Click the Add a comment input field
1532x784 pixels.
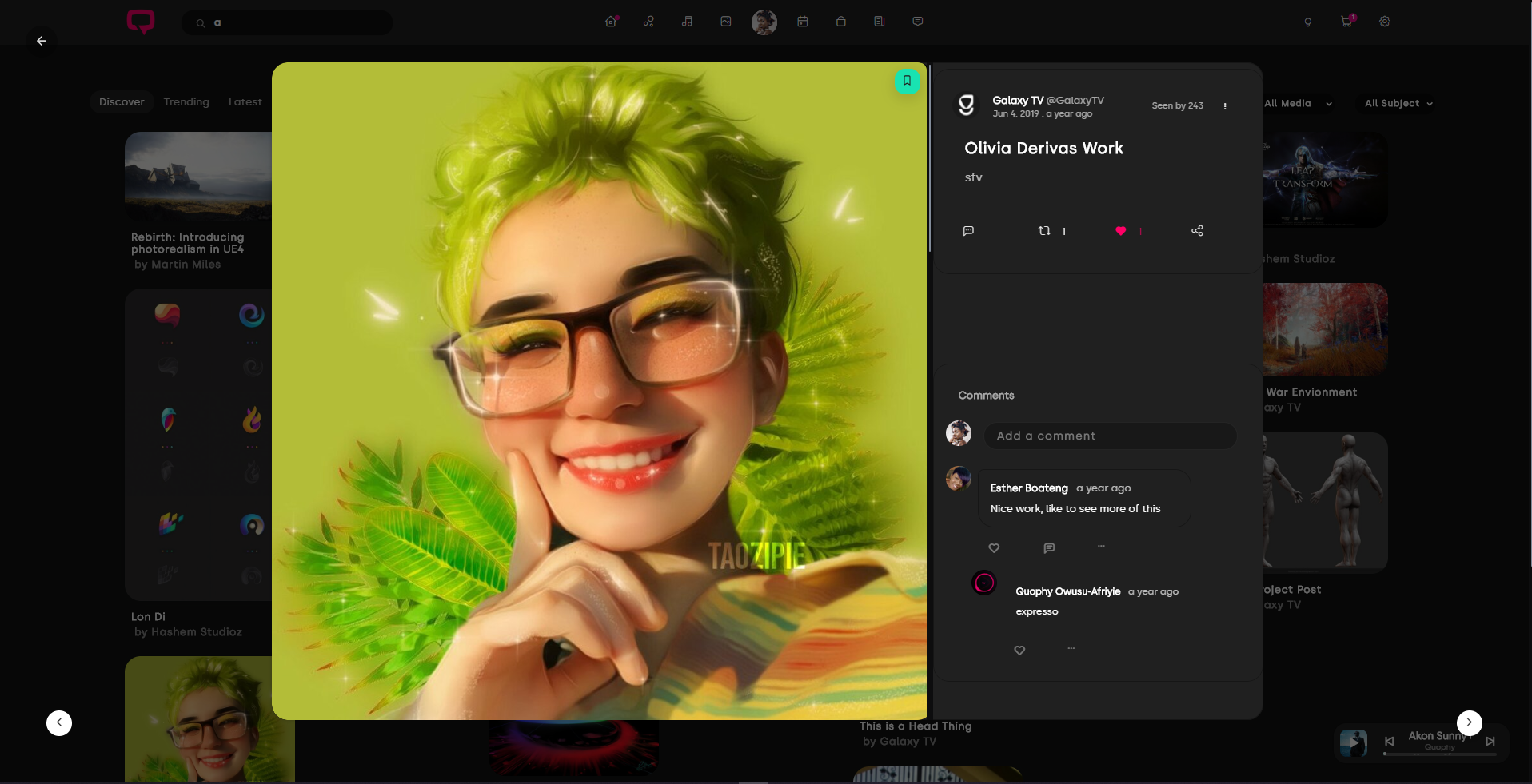coord(1111,436)
